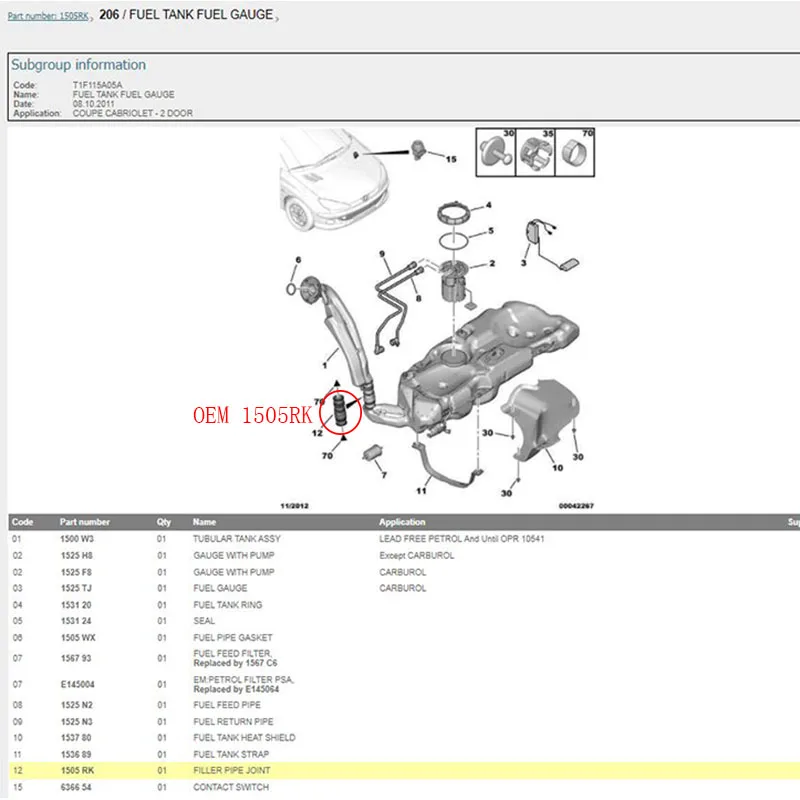Image resolution: width=800 pixels, height=800 pixels.
Task: Click callout number 15 in diagram
Action: (451, 159)
